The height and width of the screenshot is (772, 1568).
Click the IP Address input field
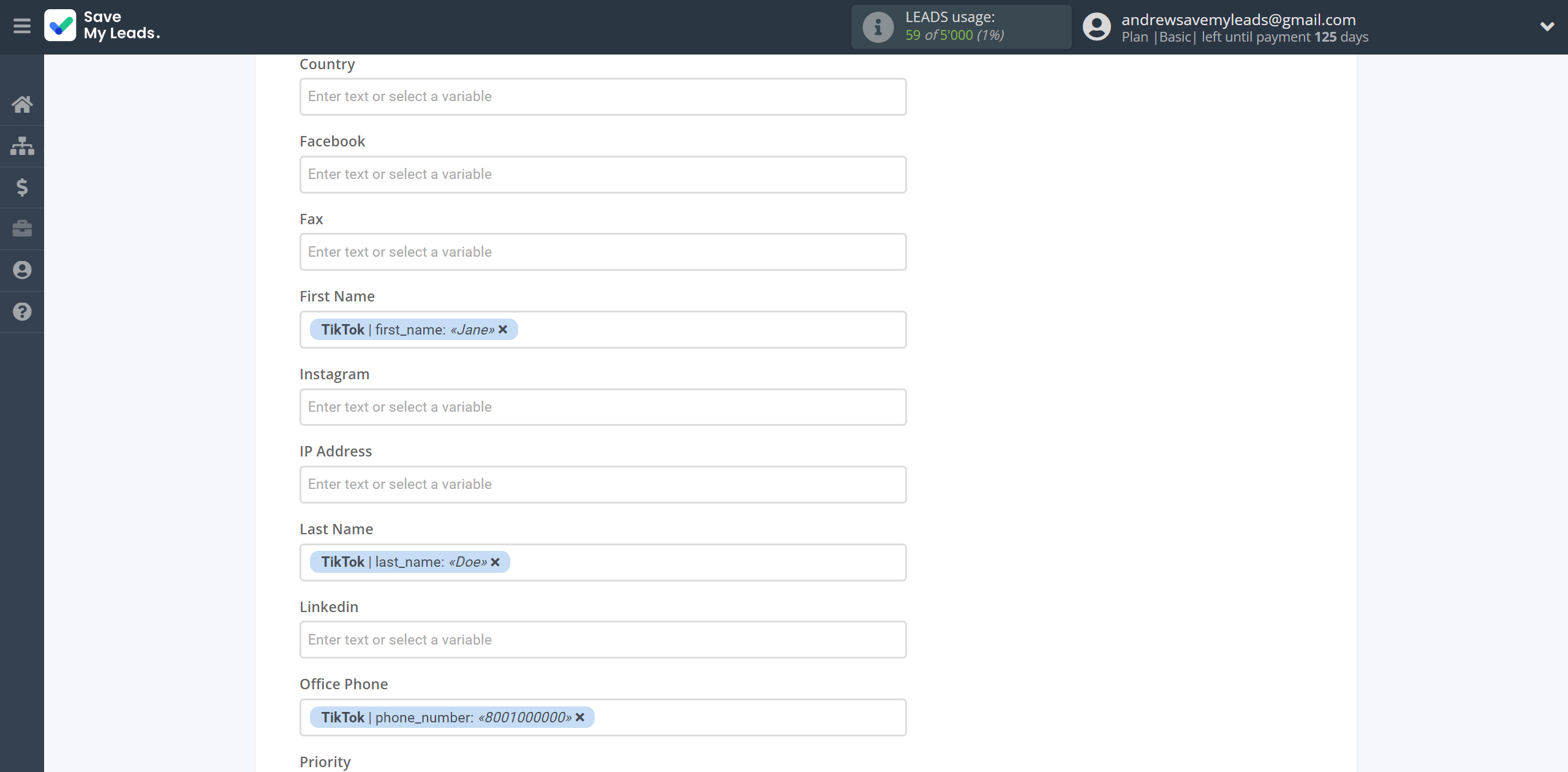[603, 485]
